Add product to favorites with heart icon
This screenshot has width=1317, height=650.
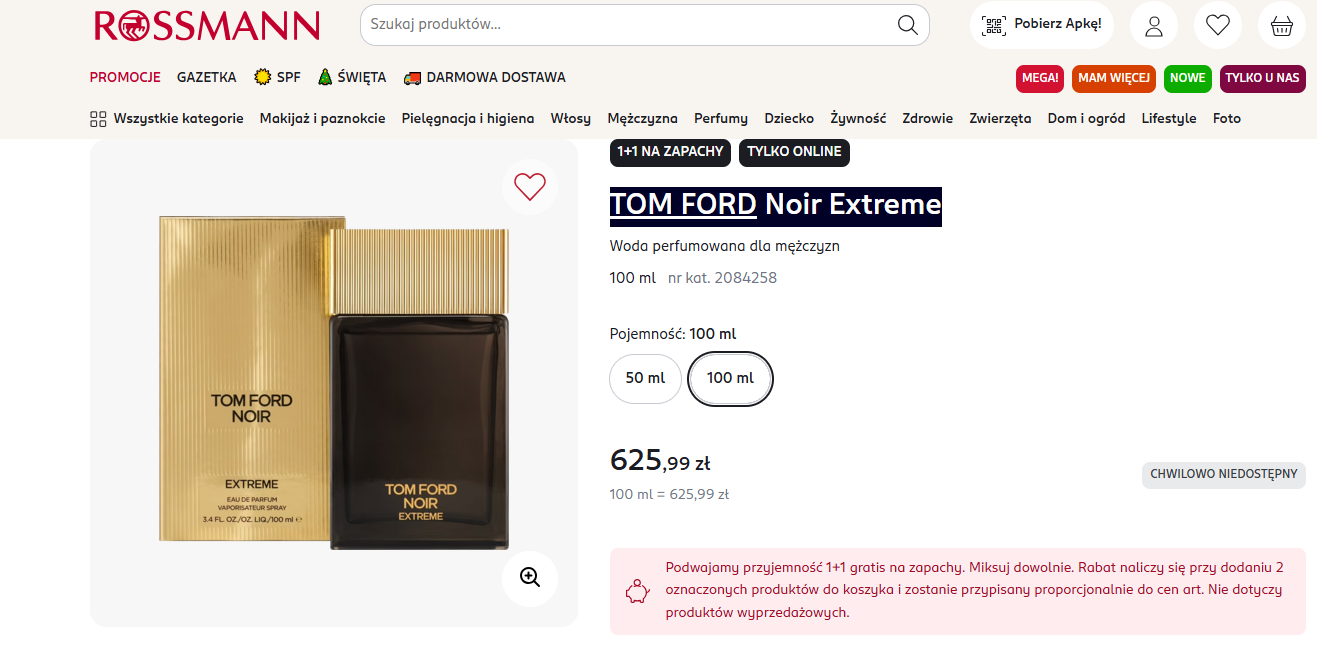tap(529, 187)
